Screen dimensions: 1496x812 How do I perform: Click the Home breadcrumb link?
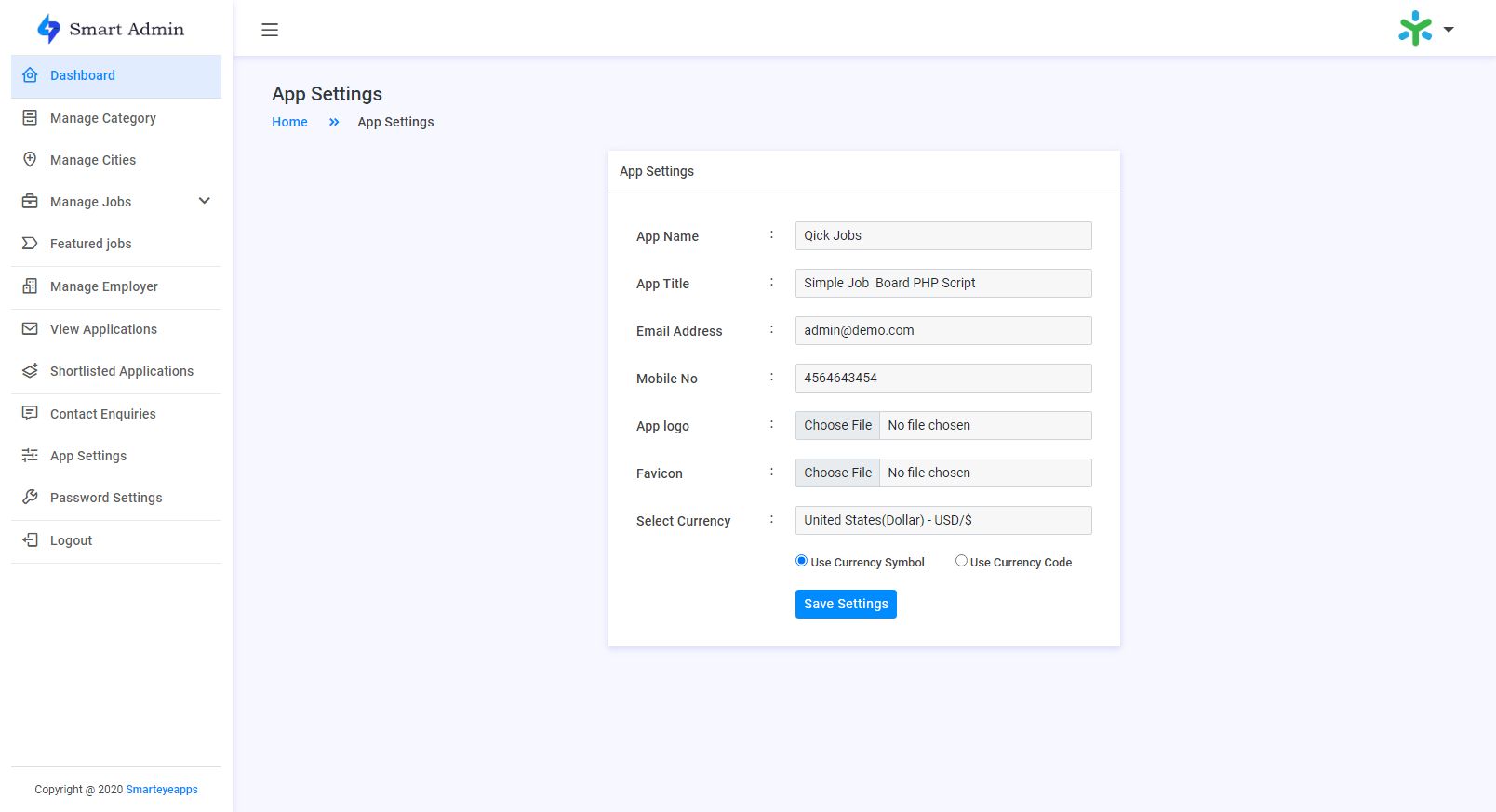pyautogui.click(x=289, y=122)
